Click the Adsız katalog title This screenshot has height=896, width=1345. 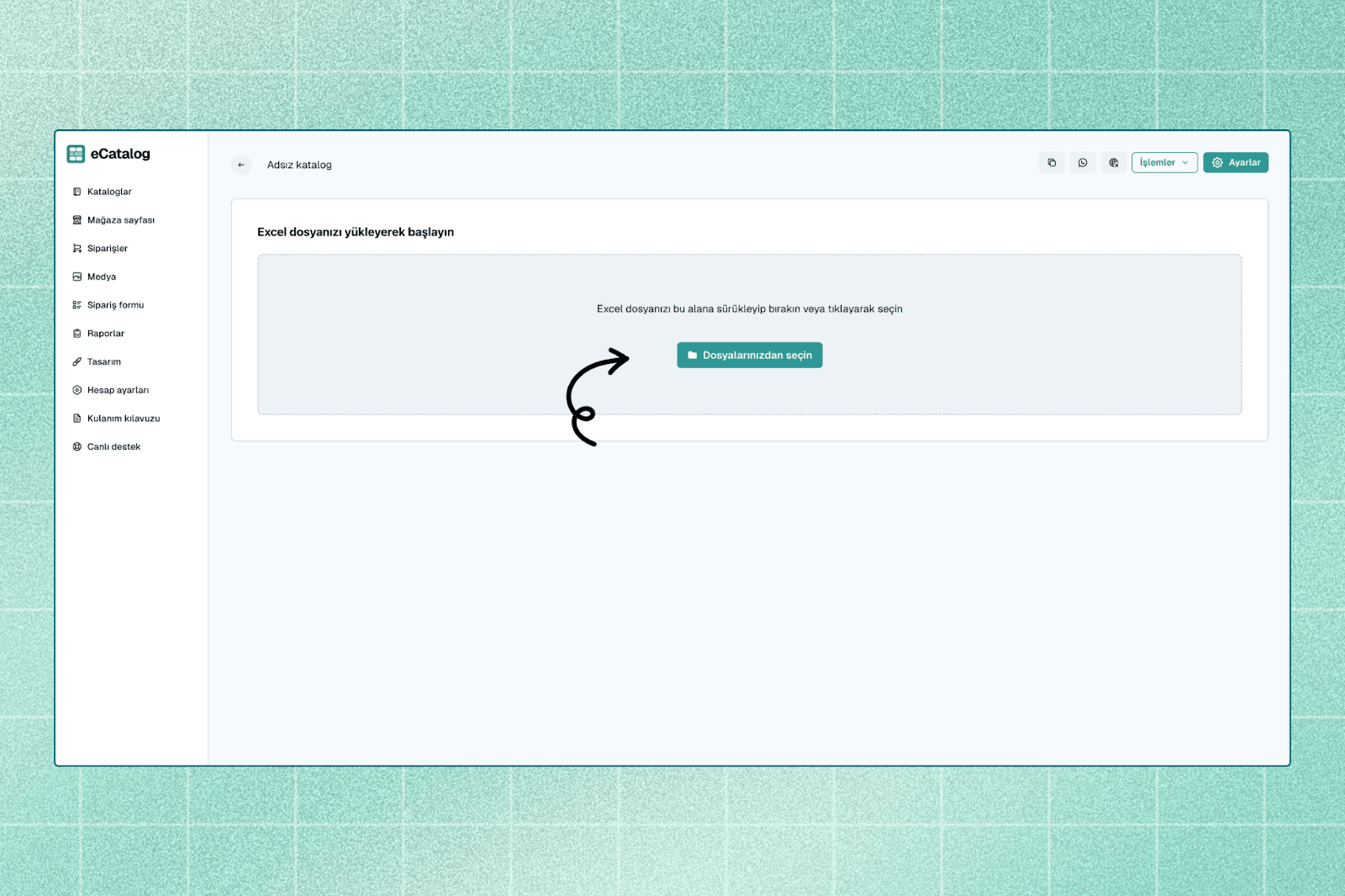(x=299, y=165)
